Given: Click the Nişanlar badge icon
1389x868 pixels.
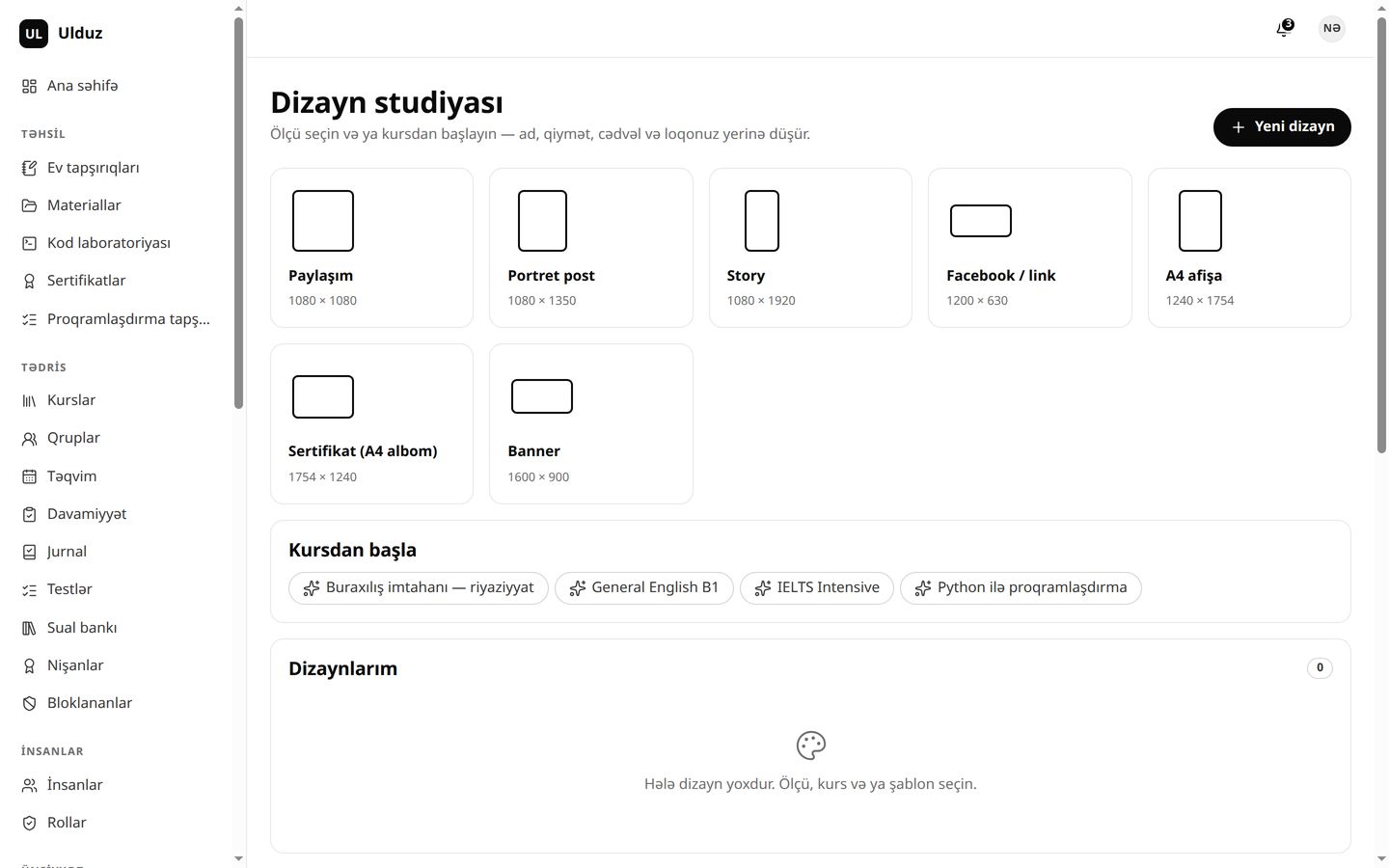Looking at the screenshot, I should 29,666.
